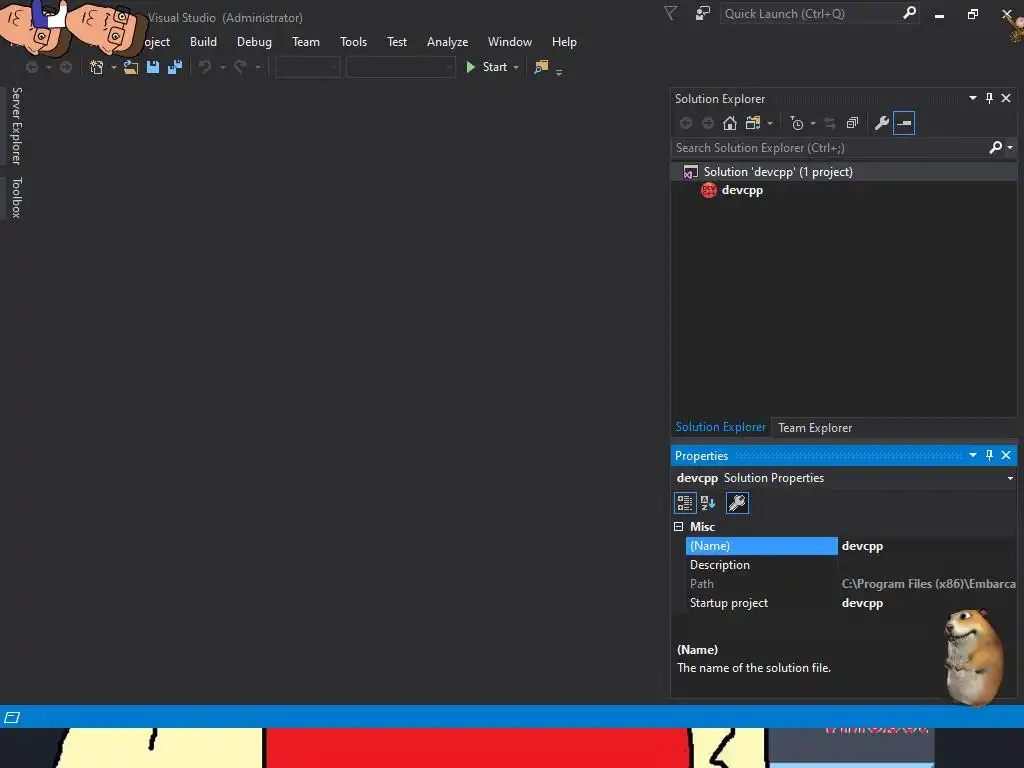Click Solution Explorer forward arrow icon
The width and height of the screenshot is (1024, 768).
point(708,123)
